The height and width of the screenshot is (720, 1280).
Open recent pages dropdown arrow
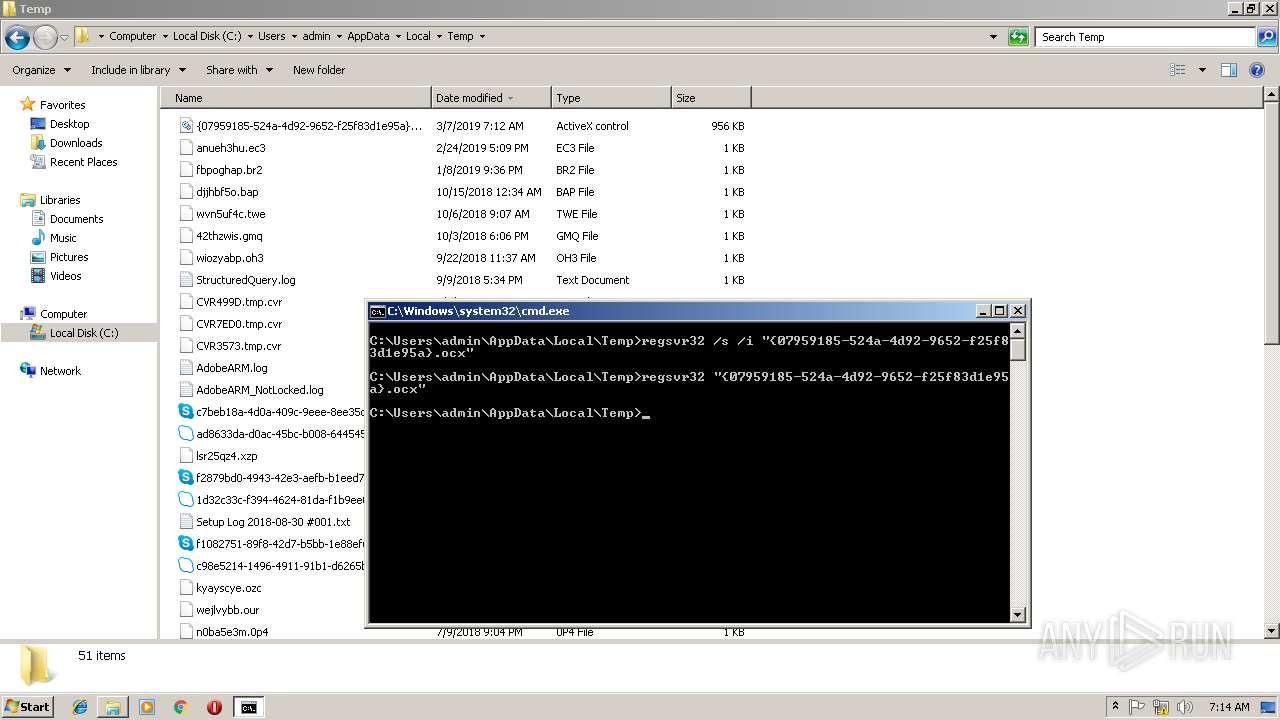point(65,38)
